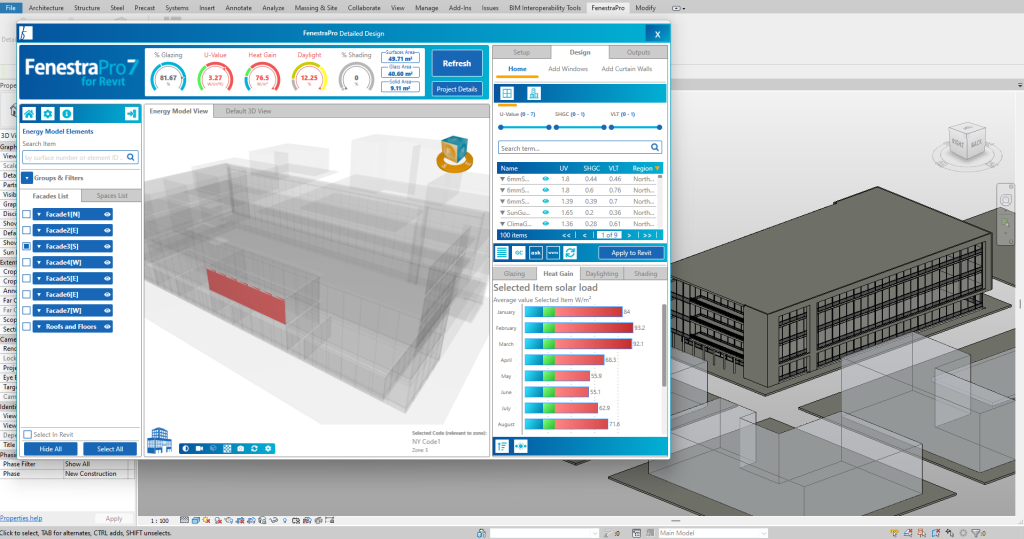Expand the SunGu... glazing row triangle

[503, 212]
